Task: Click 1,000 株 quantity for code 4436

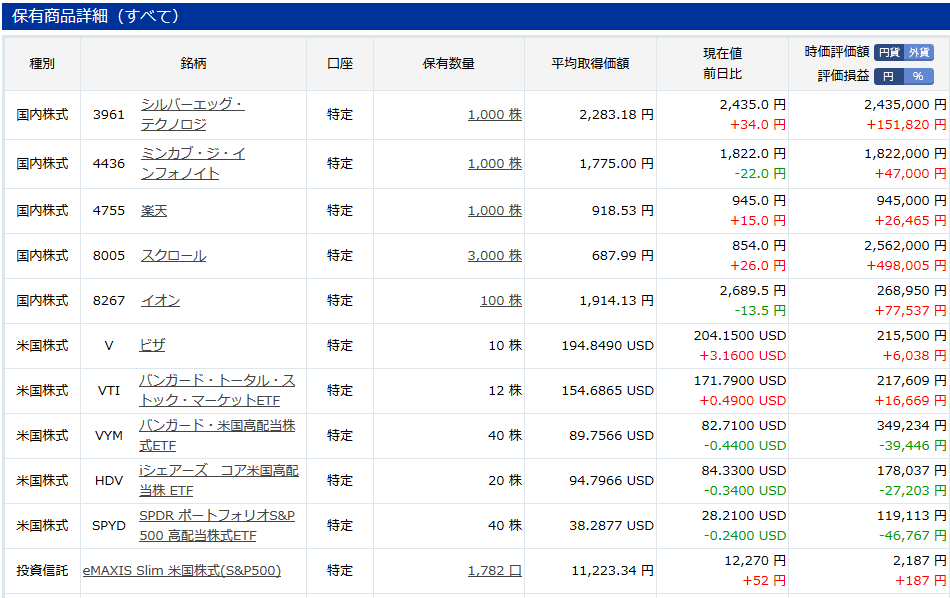Action: [494, 164]
